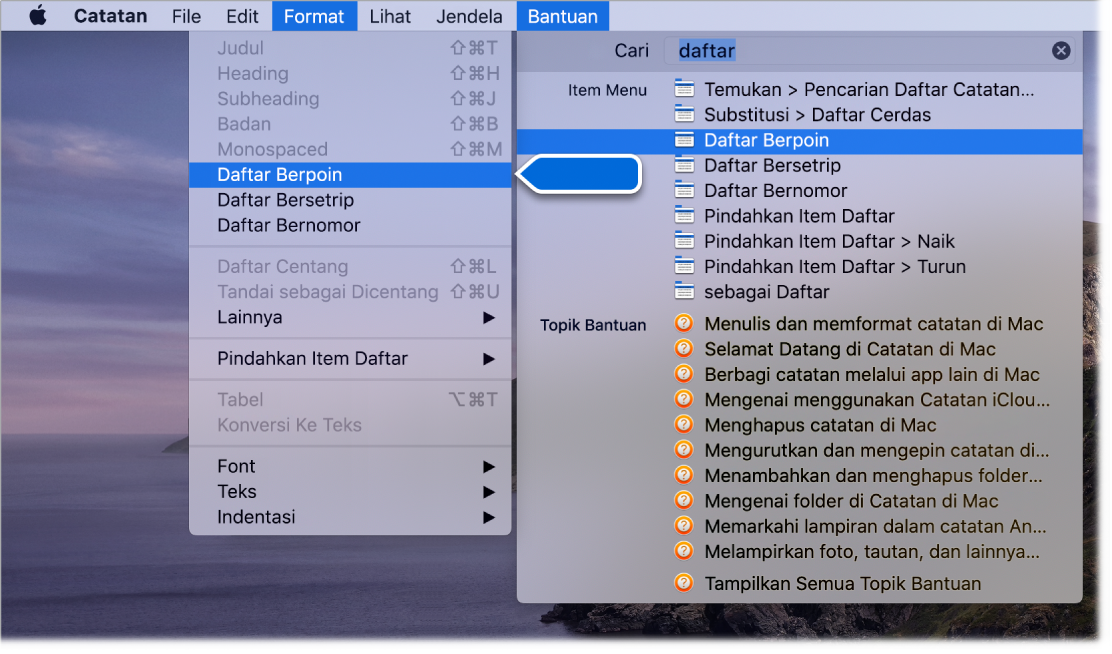Open the Lihat menu
The image size is (1112, 654).
(390, 15)
